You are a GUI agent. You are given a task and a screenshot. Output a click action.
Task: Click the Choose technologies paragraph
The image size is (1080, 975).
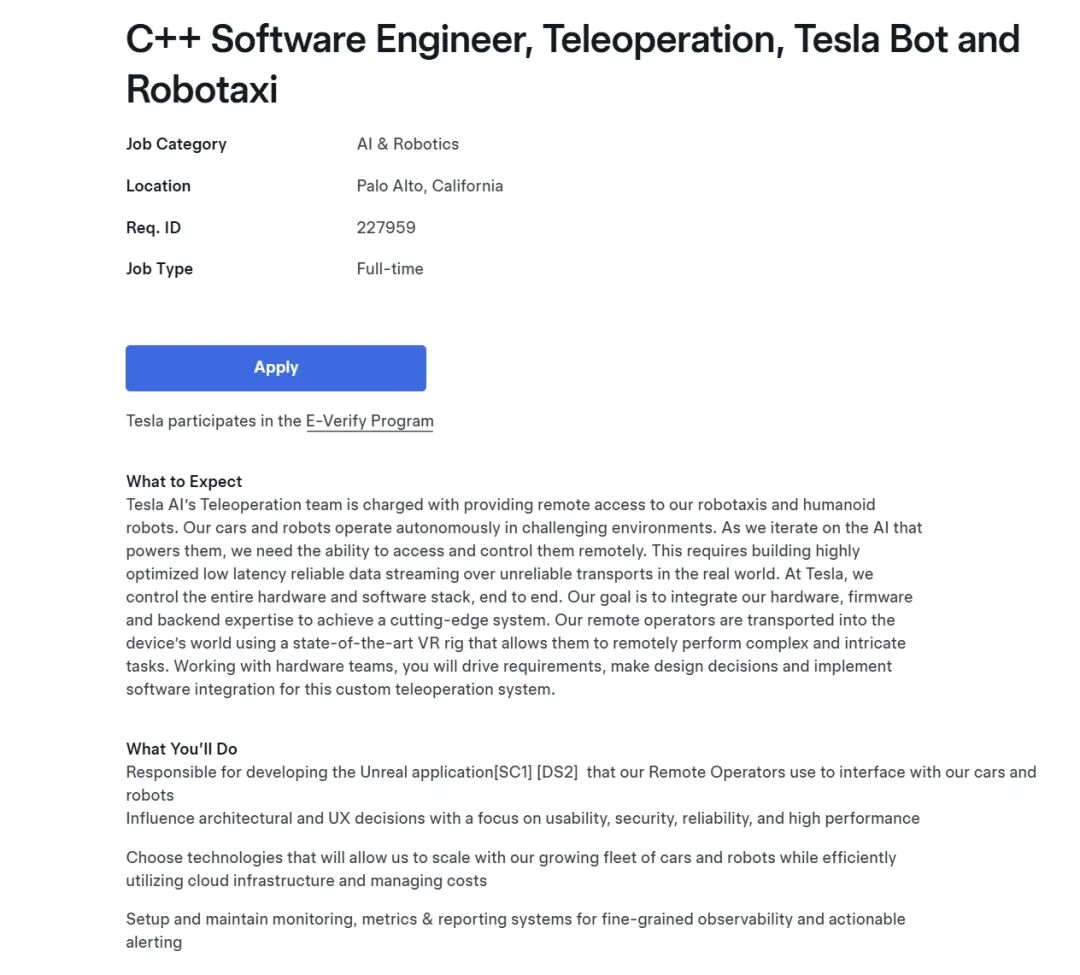pos(511,869)
